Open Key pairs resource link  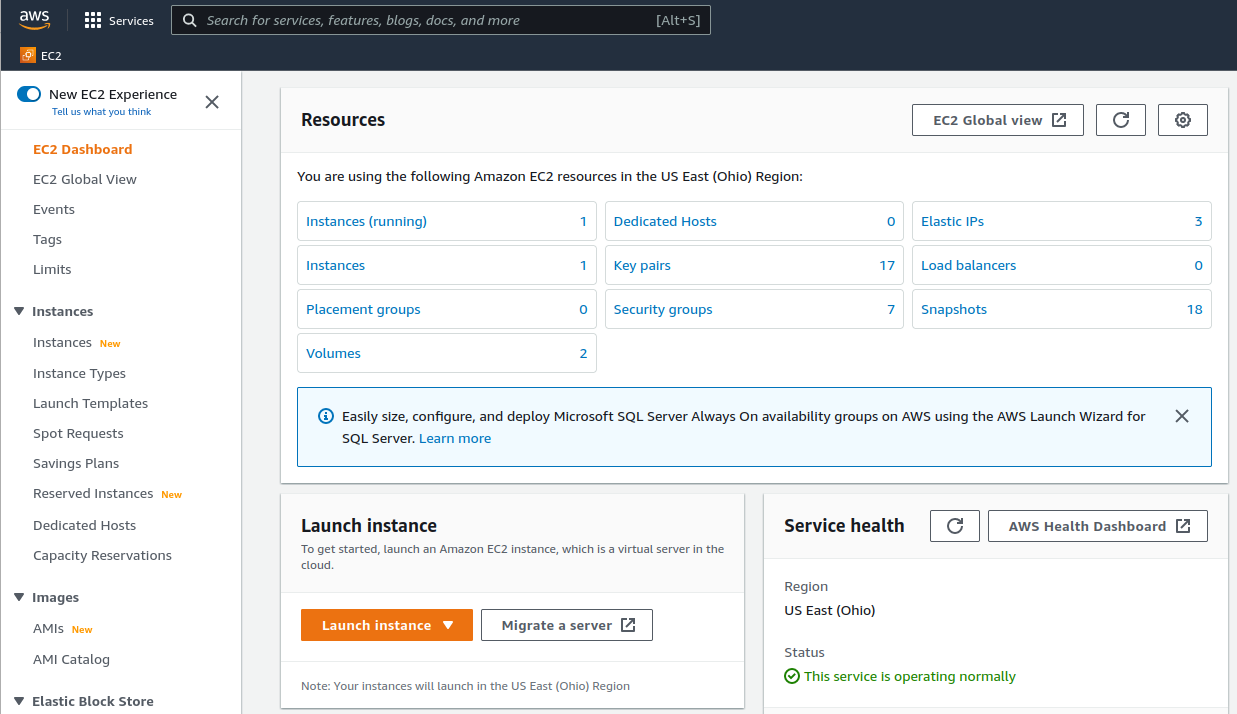click(642, 265)
